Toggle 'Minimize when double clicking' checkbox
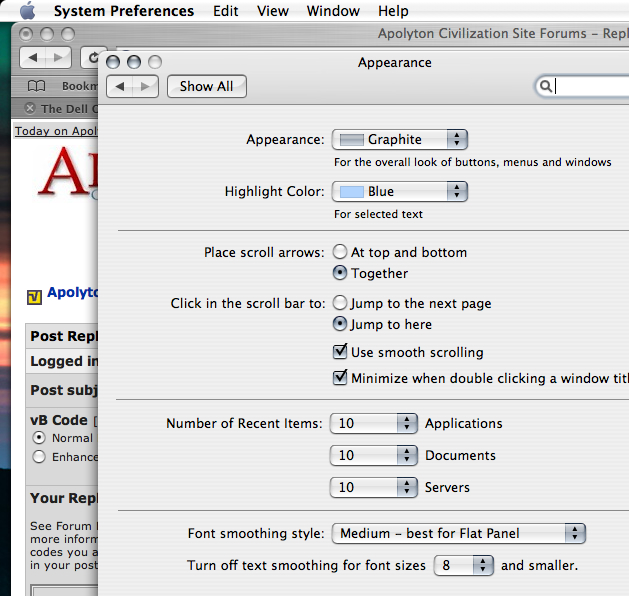 point(340,378)
